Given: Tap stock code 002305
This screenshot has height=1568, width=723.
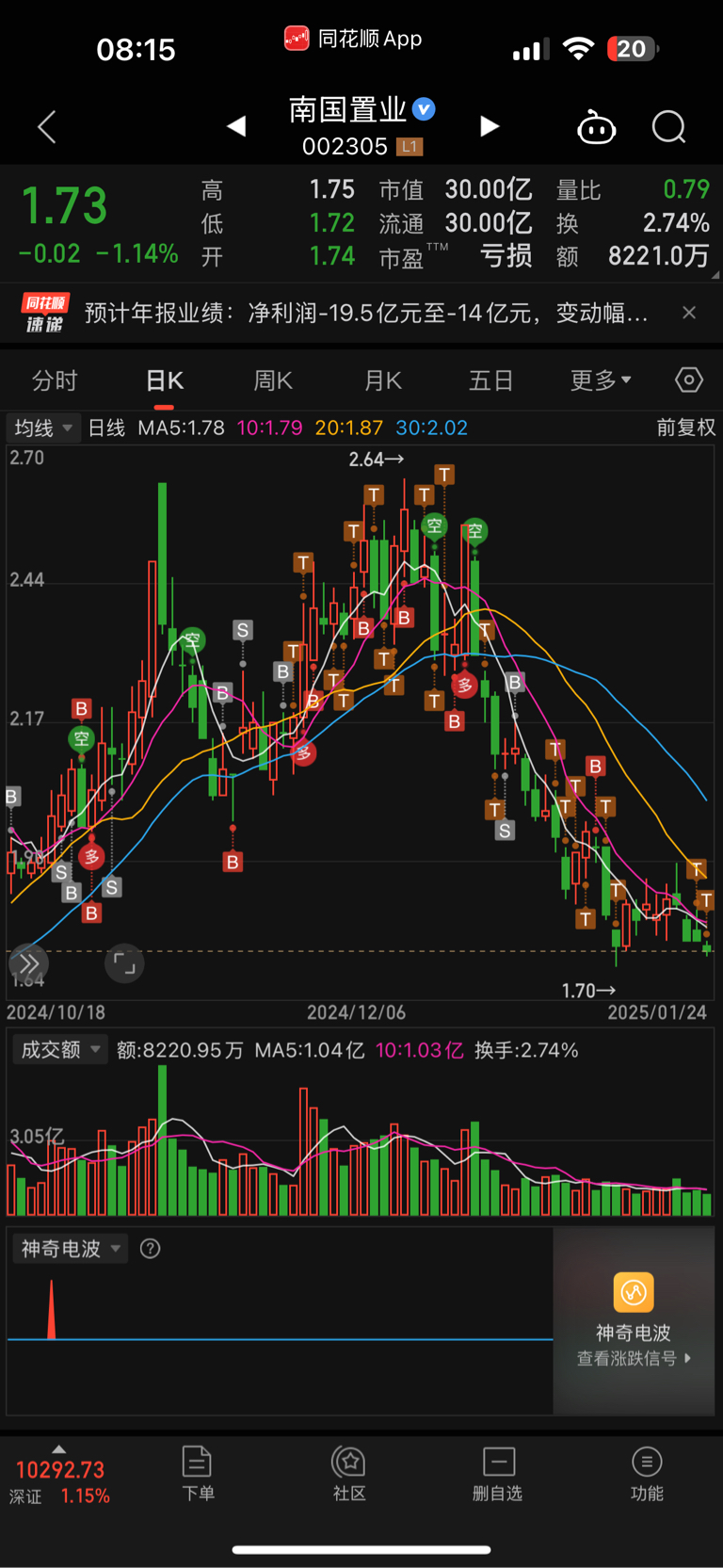Looking at the screenshot, I should pos(345,146).
